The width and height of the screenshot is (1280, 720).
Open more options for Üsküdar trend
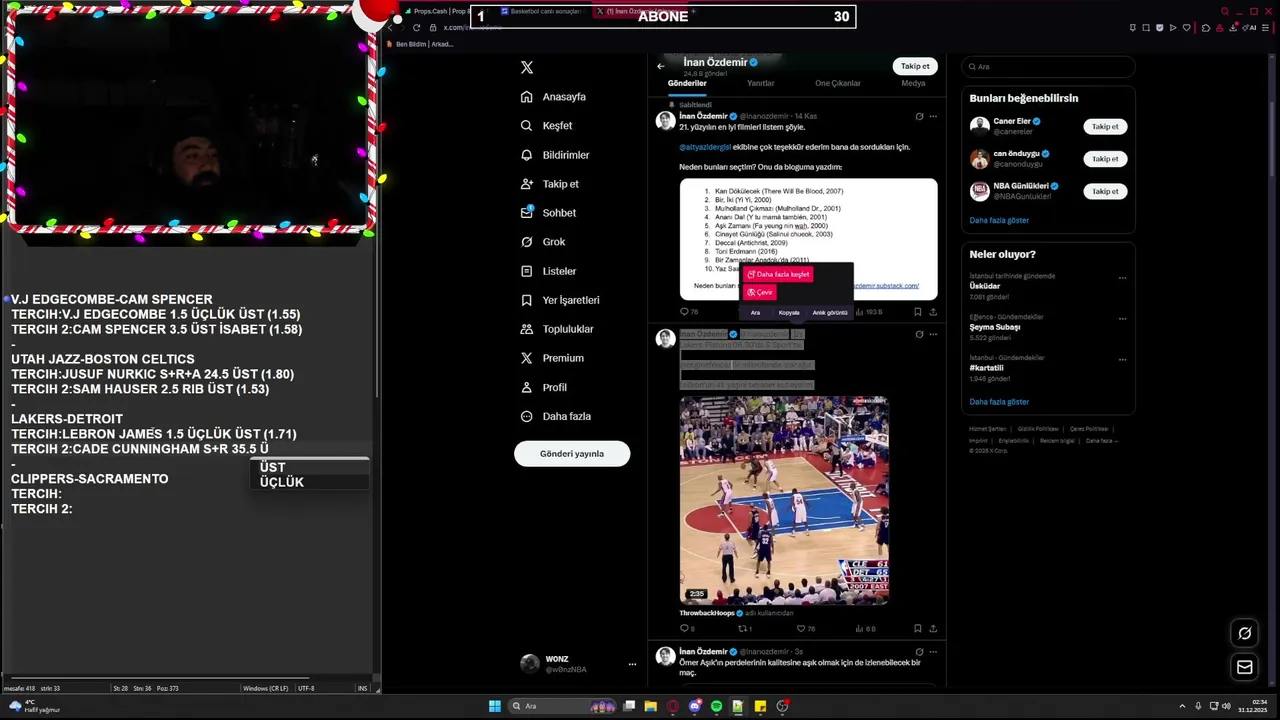click(1122, 278)
